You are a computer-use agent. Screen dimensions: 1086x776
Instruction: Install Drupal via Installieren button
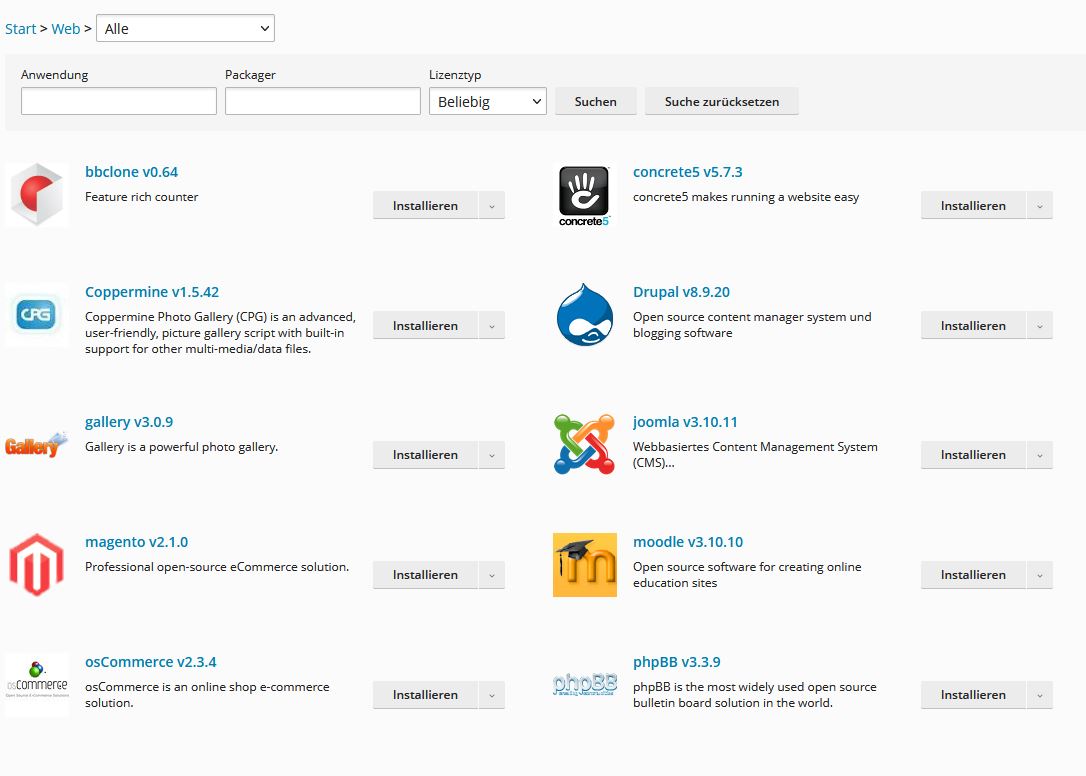973,326
